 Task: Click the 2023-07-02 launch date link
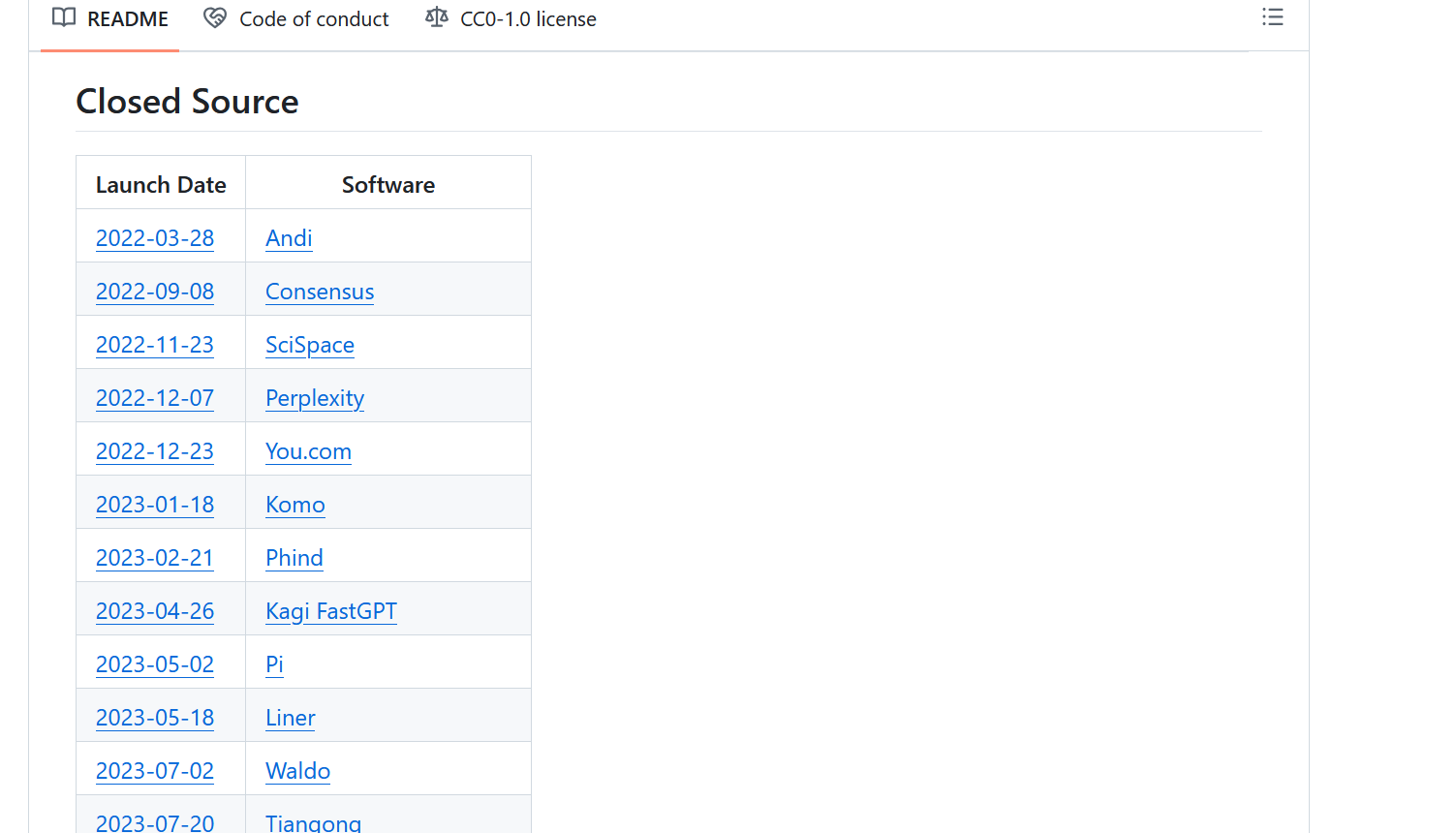click(x=155, y=771)
